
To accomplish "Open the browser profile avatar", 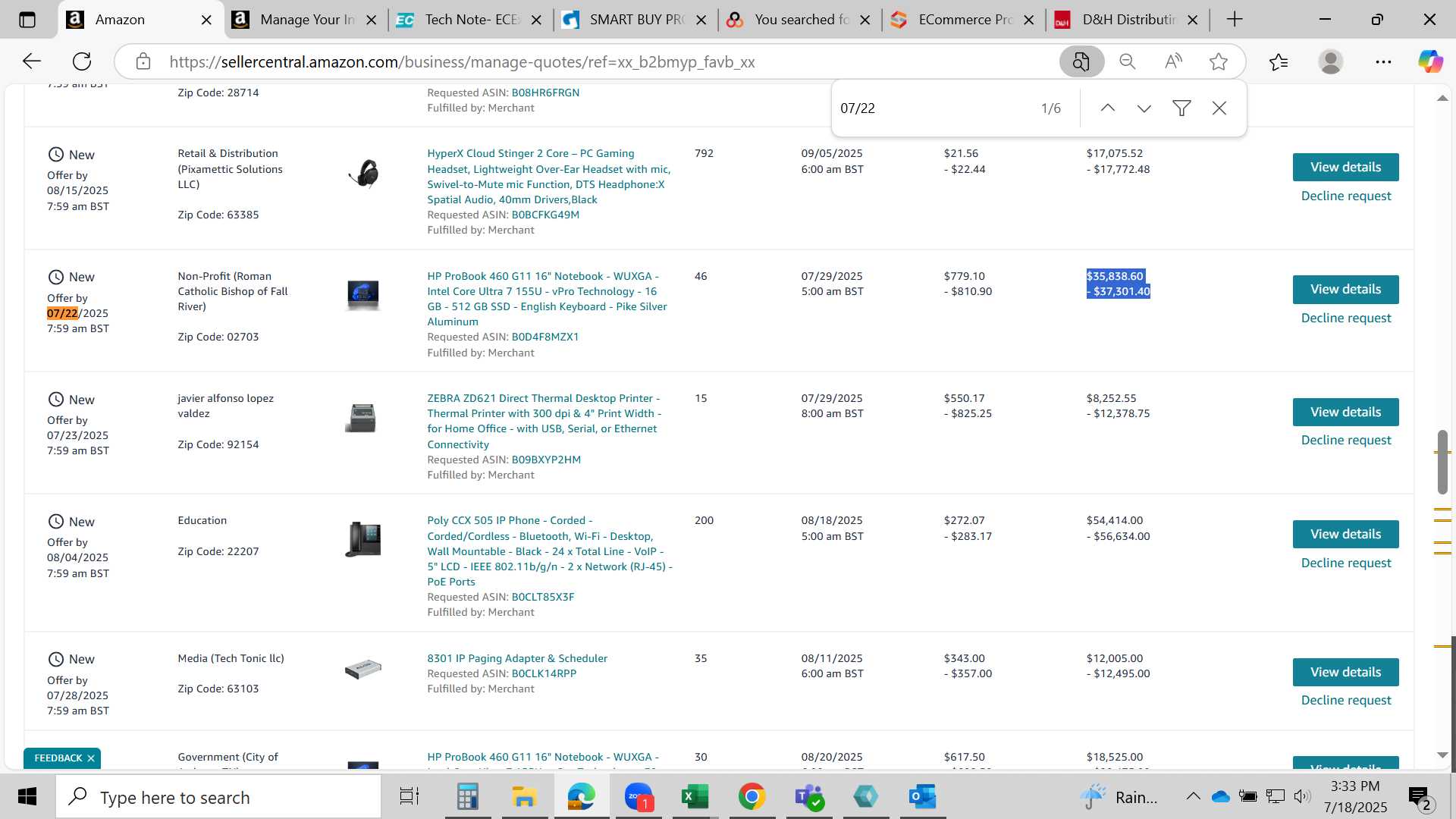I will tap(1331, 61).
